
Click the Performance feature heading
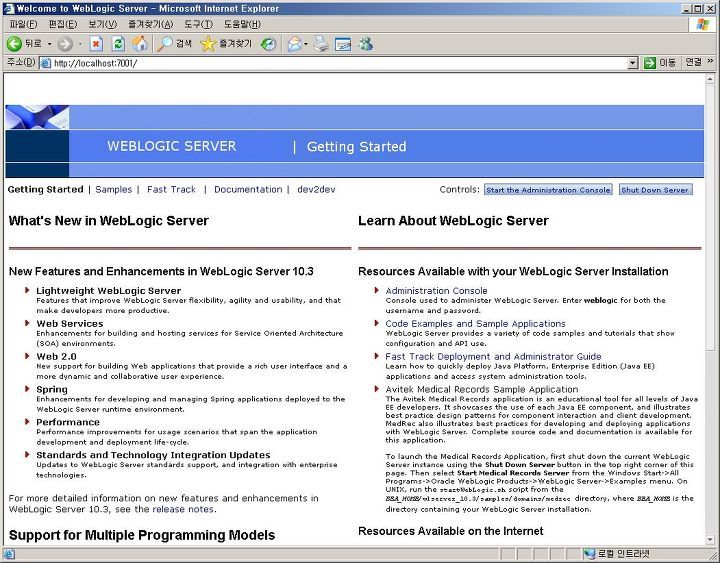coord(68,422)
